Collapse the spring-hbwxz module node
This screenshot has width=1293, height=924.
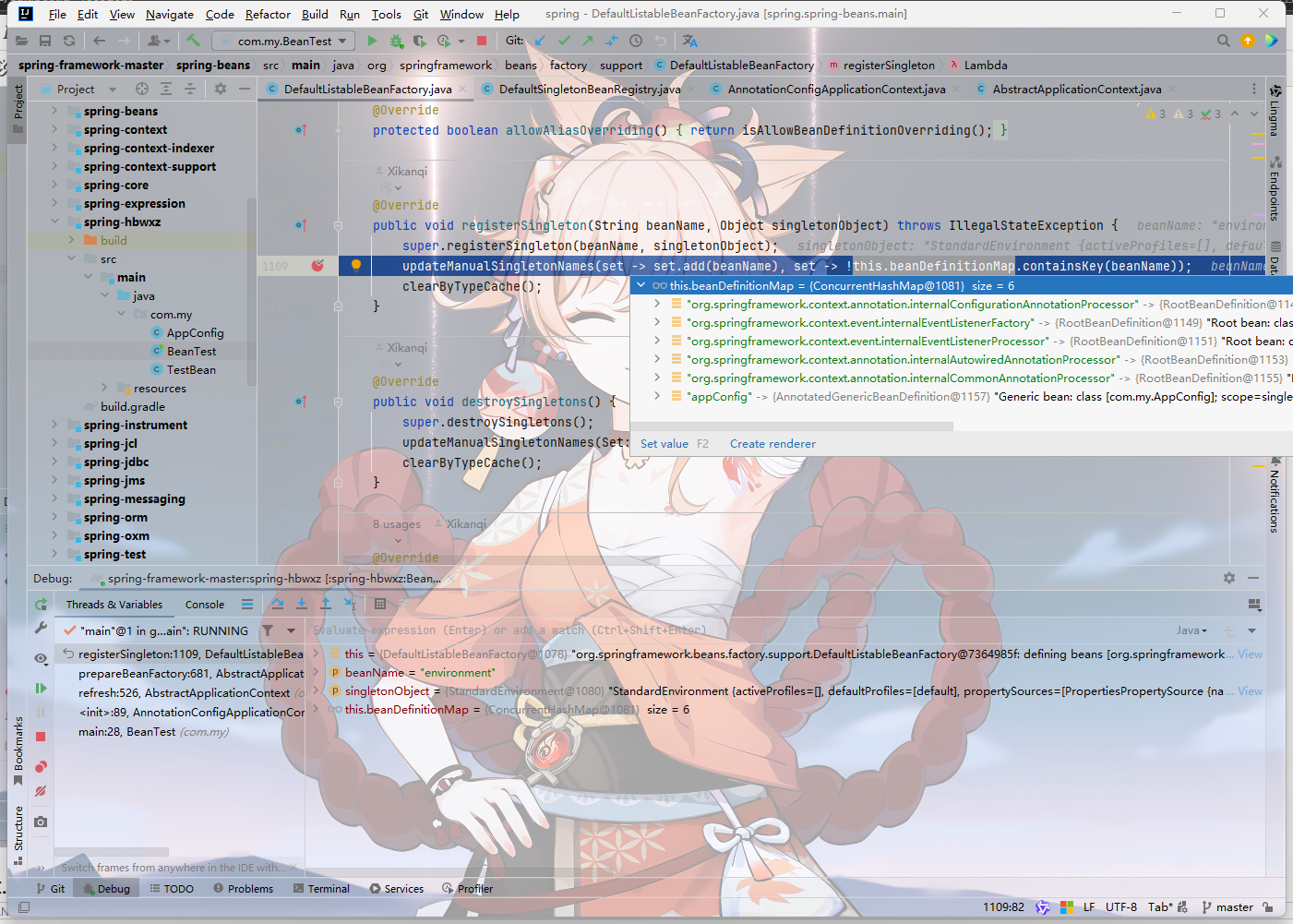click(54, 222)
